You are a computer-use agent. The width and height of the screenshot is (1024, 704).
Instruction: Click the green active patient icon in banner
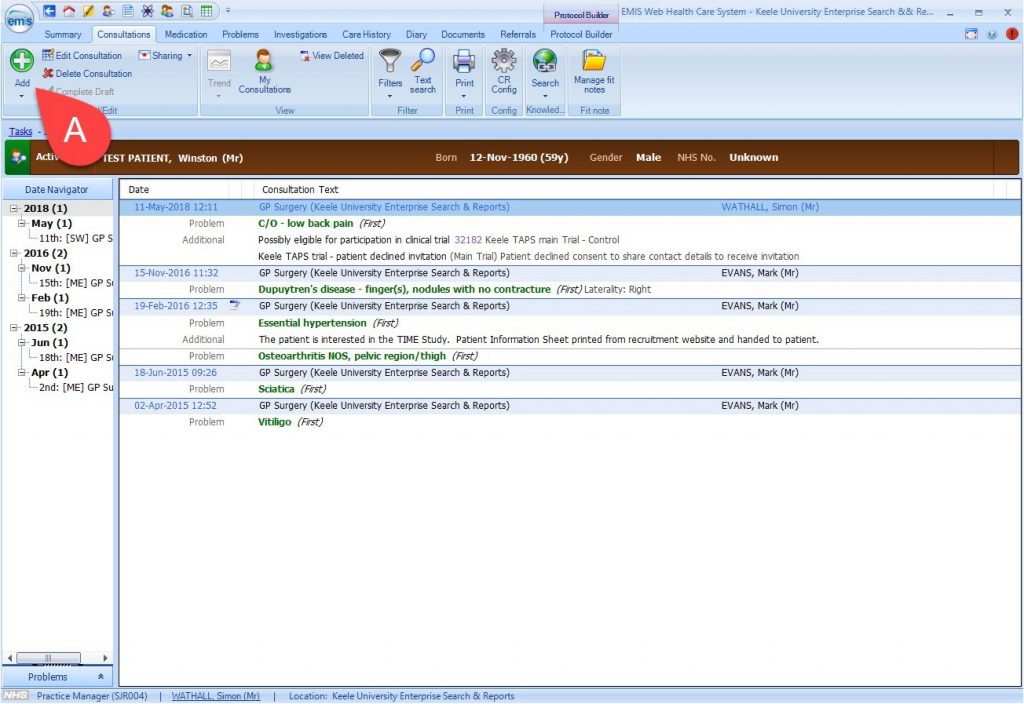point(18,157)
